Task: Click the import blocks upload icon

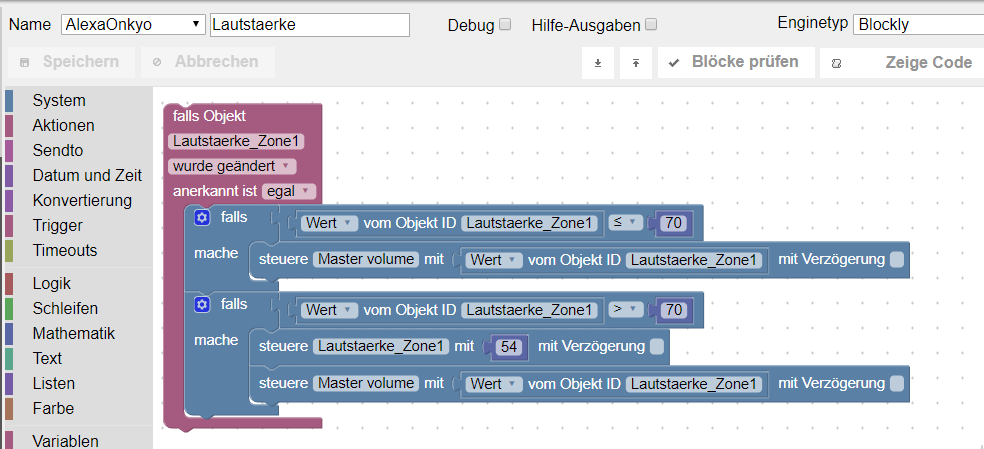Action: [636, 63]
